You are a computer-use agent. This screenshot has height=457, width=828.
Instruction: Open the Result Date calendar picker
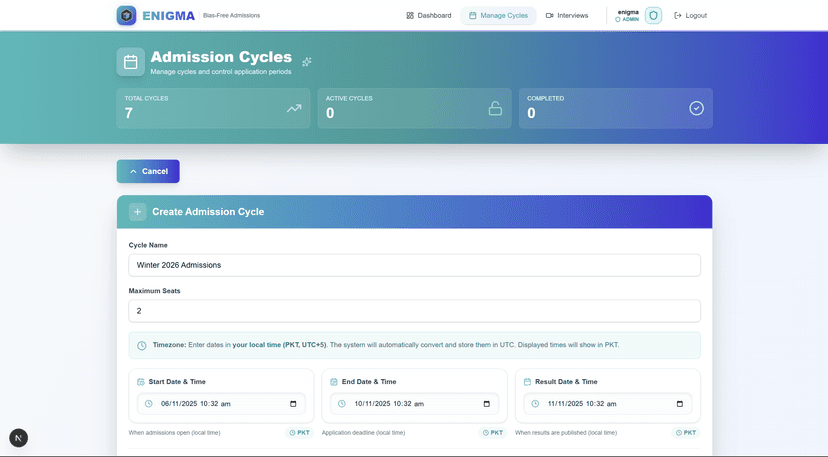pyautogui.click(x=680, y=404)
